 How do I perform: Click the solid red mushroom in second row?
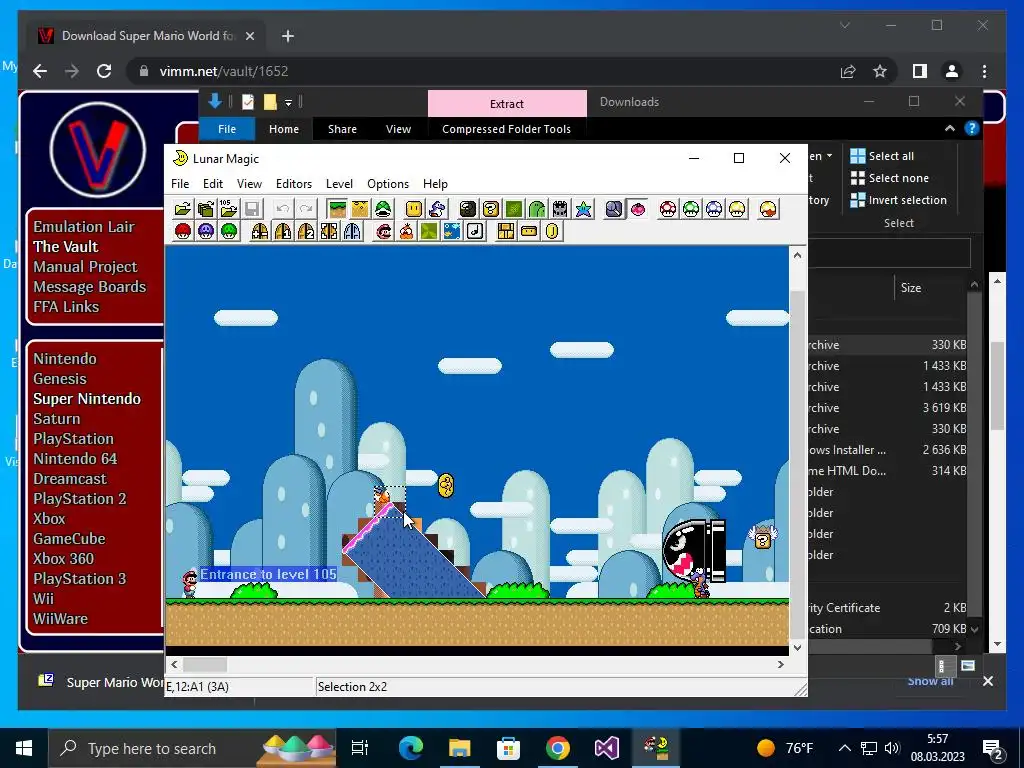pyautogui.click(x=183, y=231)
